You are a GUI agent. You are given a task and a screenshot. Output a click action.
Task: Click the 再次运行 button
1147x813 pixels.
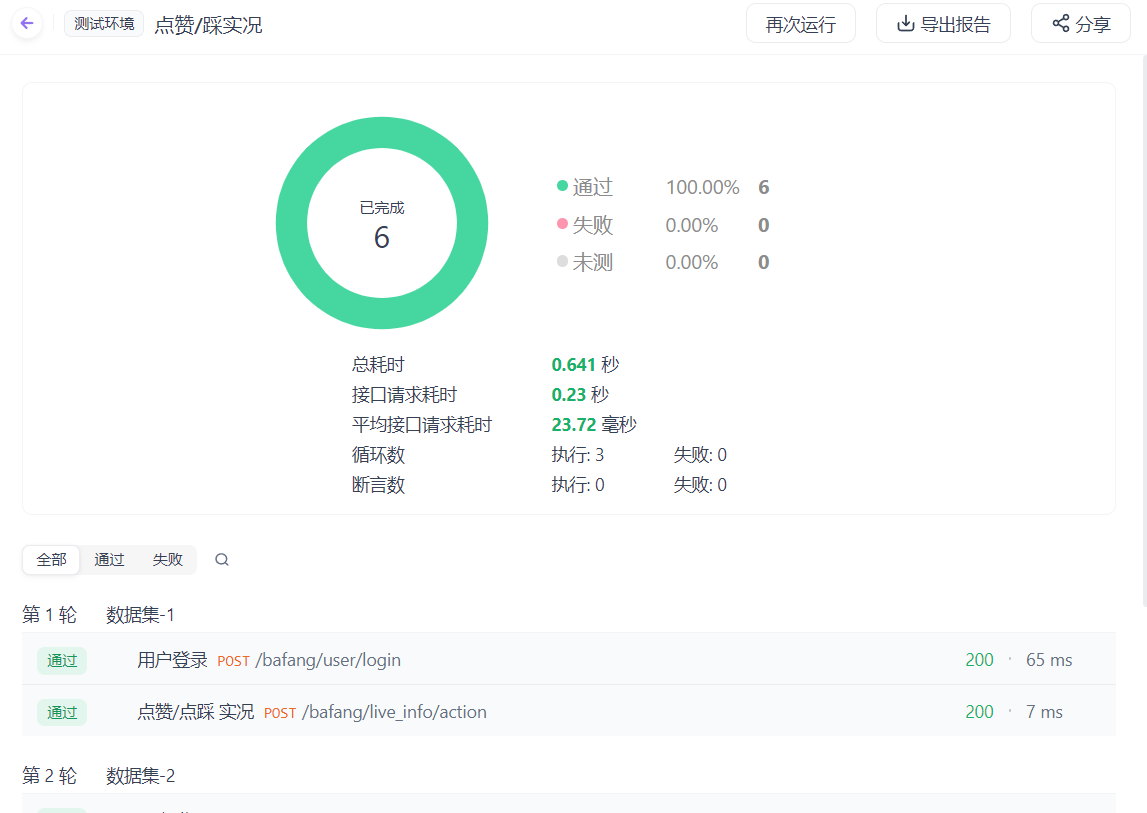tap(800, 24)
